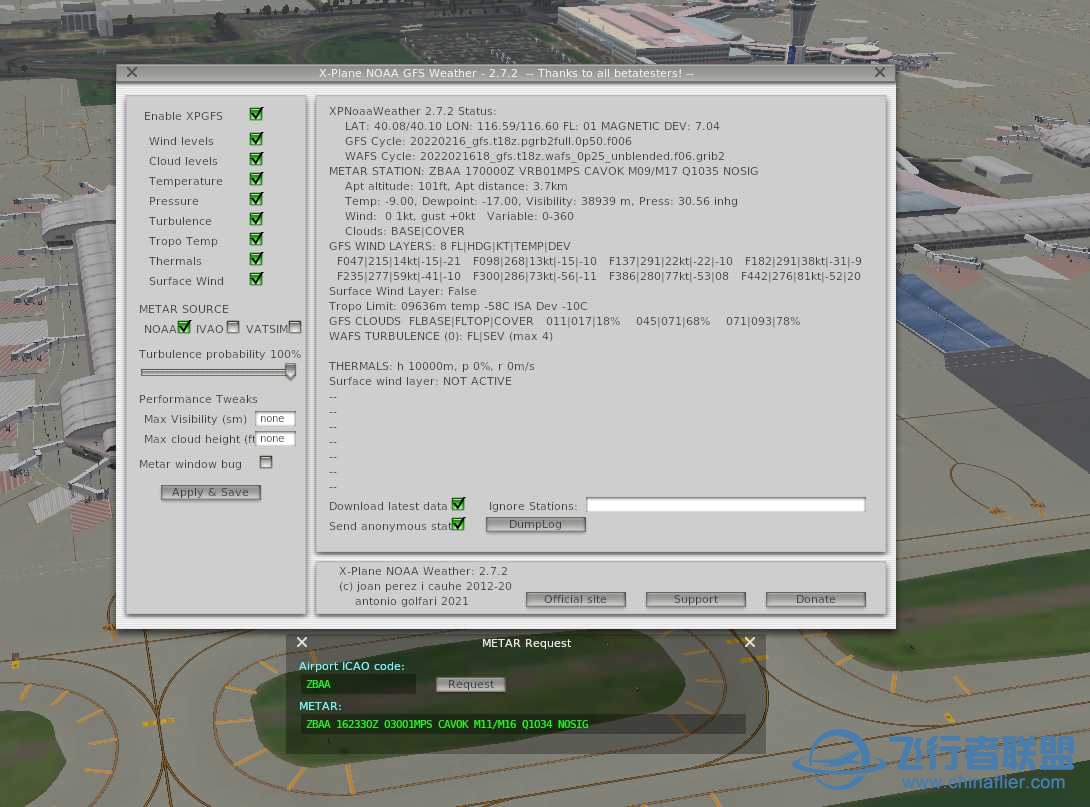Click 'Surface wind layer: NOT ACTIVE' text
Viewport: 1090px width, 807px height.
[x=420, y=381]
